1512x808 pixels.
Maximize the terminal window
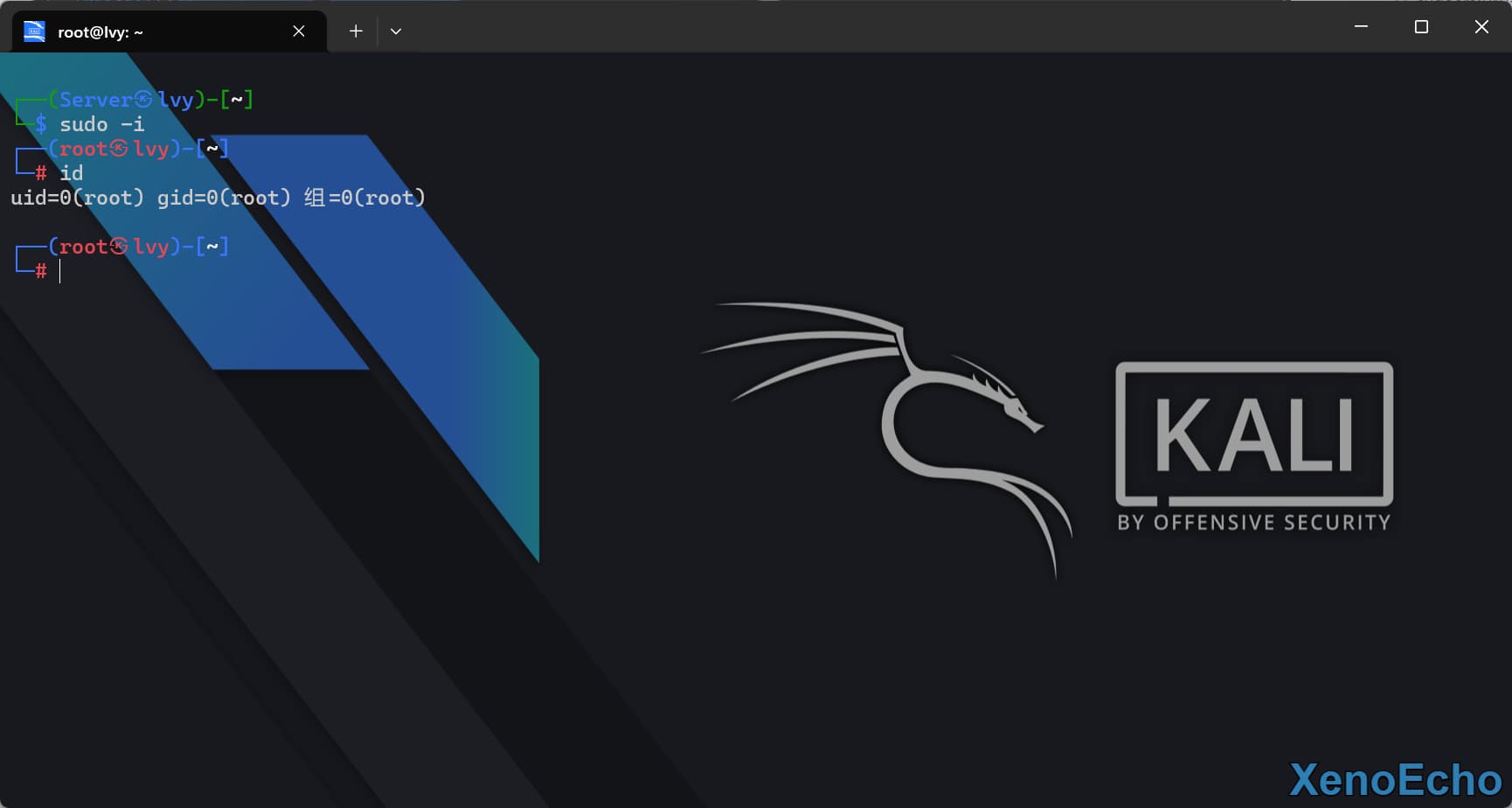click(x=1421, y=27)
